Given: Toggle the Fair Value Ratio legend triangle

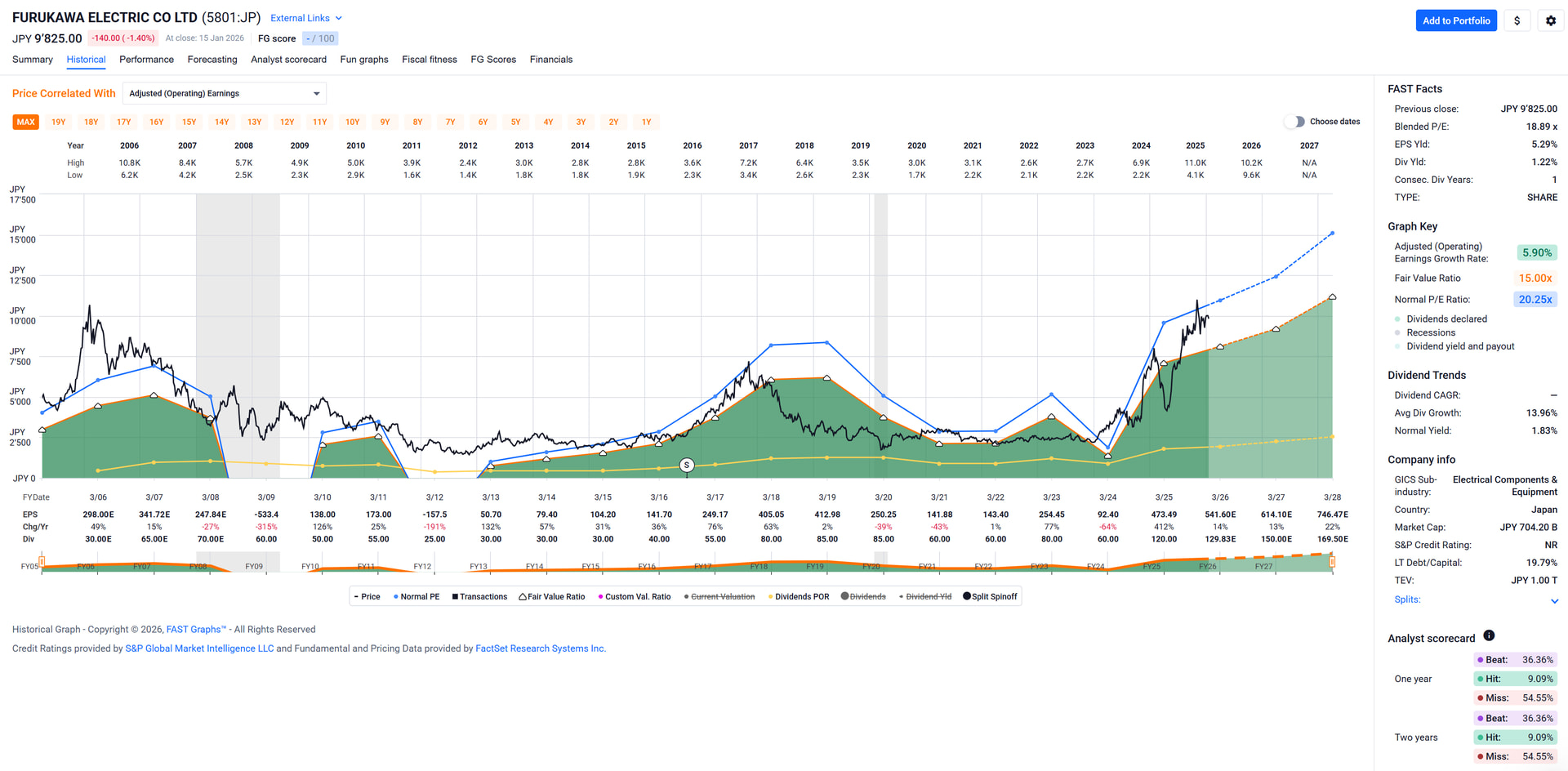Looking at the screenshot, I should 523,597.
